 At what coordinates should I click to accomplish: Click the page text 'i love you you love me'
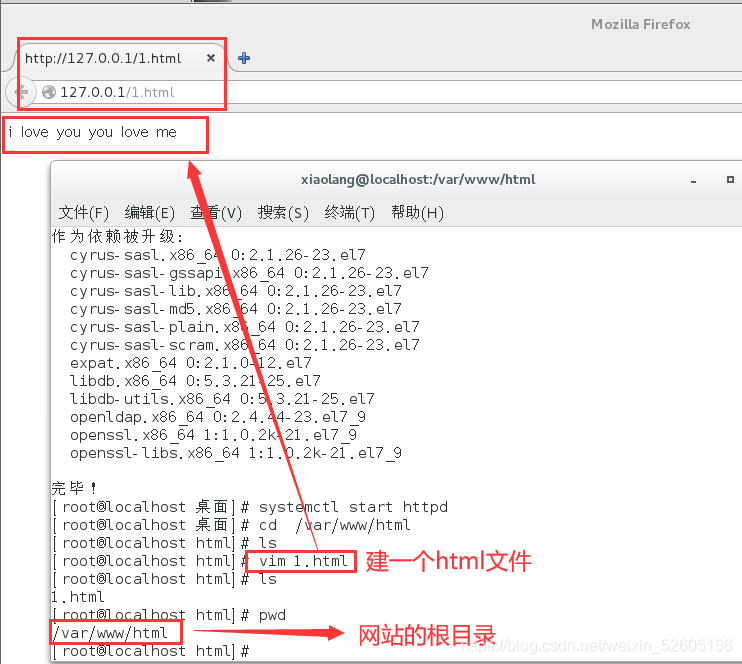(92, 132)
